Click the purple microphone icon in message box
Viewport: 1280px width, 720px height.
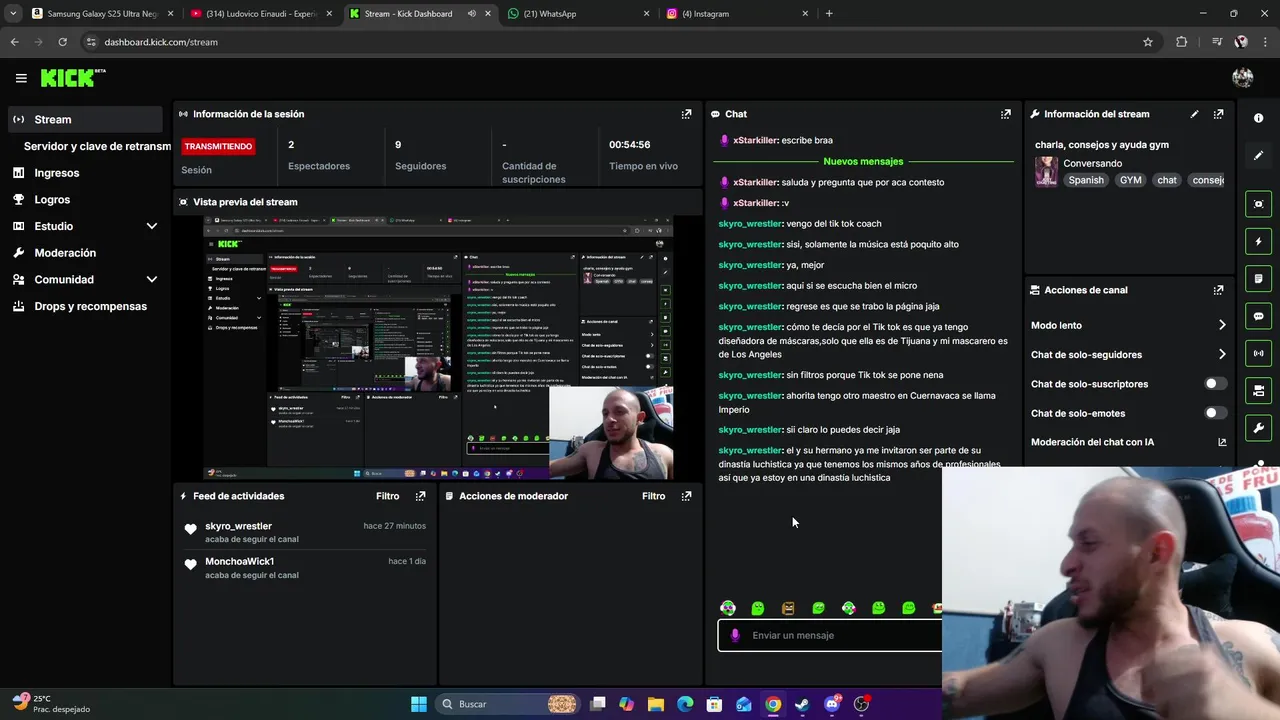tap(735, 635)
